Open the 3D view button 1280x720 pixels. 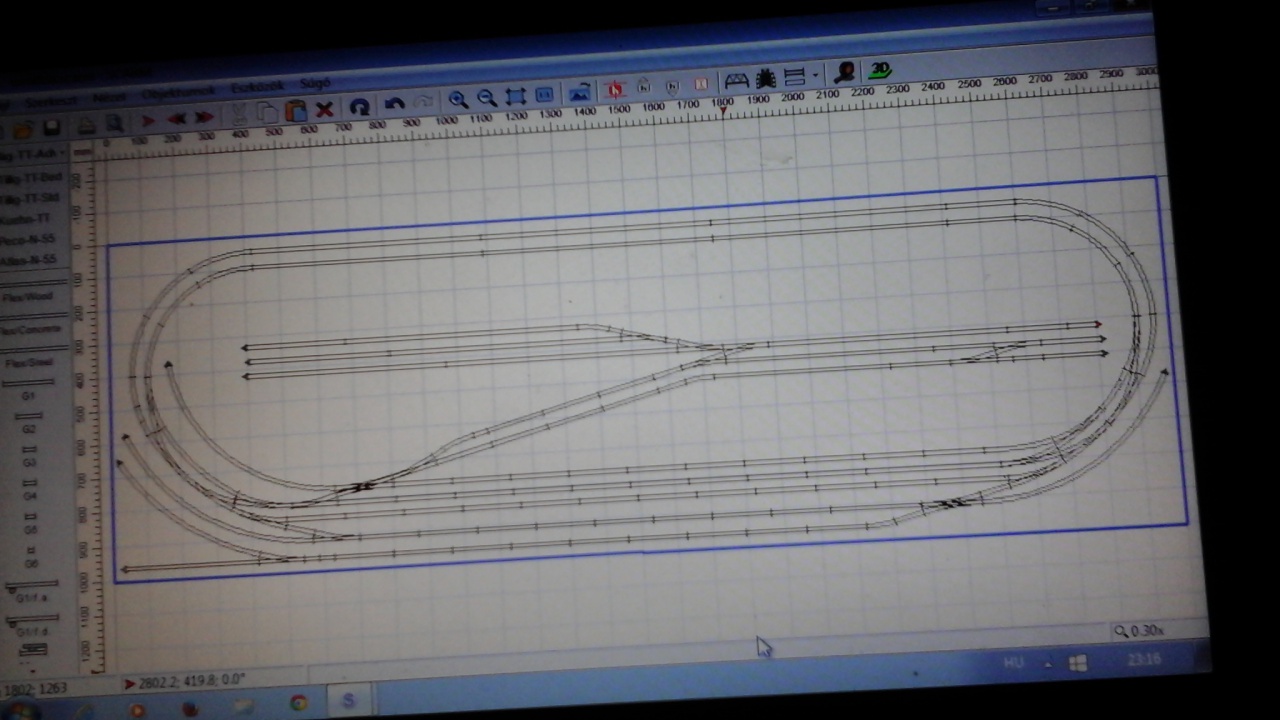[x=880, y=70]
